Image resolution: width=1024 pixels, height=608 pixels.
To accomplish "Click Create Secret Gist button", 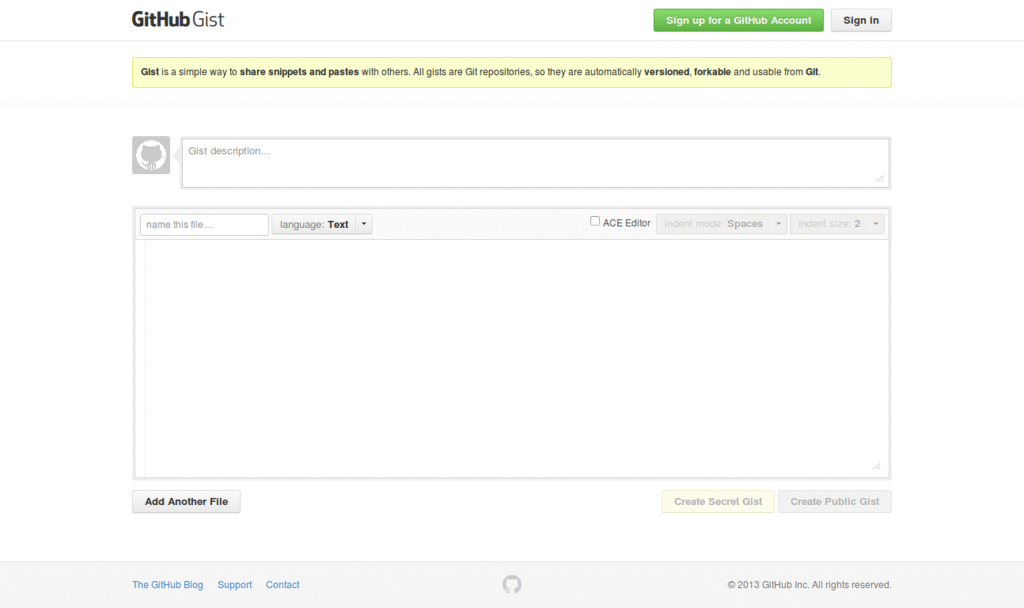I will point(718,502).
